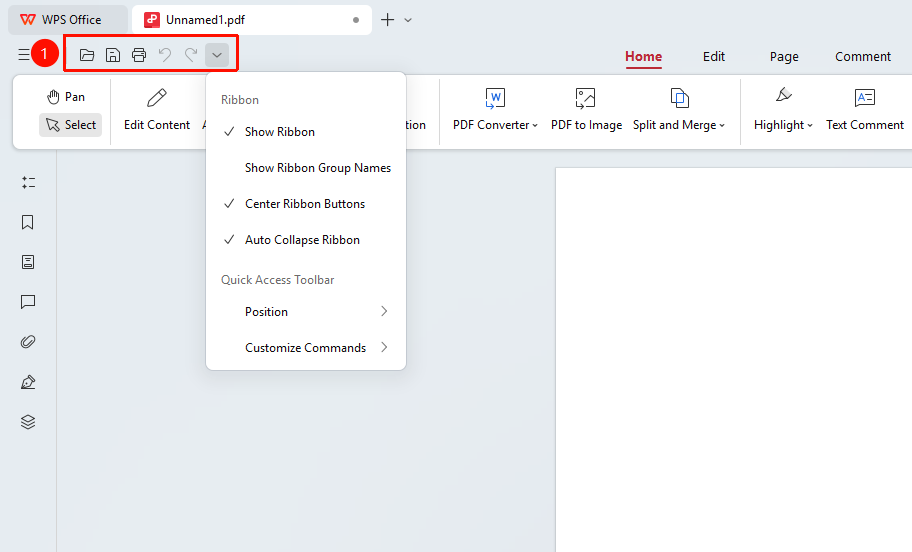
Task: Select the Unnamed1.pdf document tab
Action: tap(252, 20)
